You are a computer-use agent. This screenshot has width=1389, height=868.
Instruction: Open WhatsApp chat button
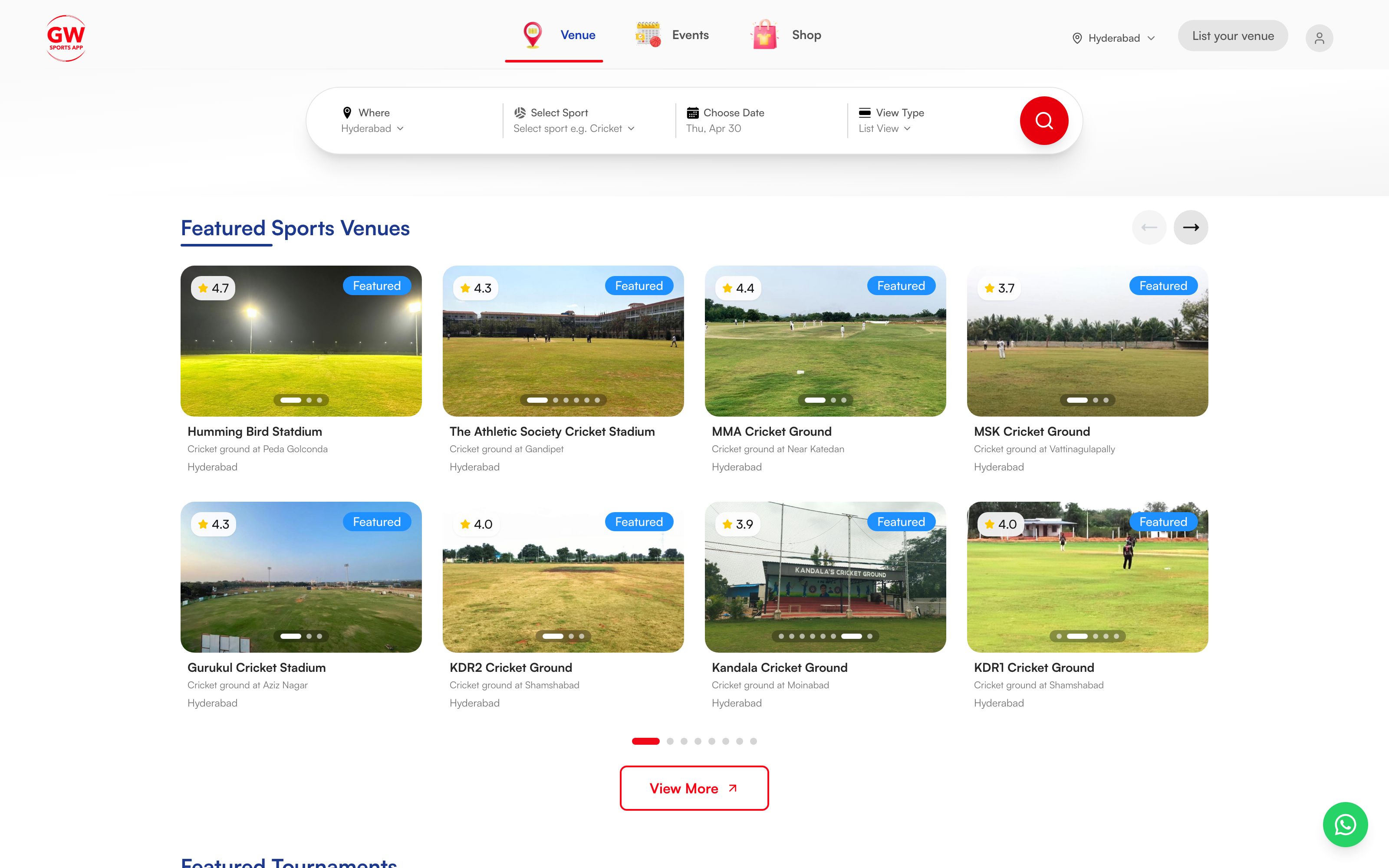click(x=1345, y=824)
